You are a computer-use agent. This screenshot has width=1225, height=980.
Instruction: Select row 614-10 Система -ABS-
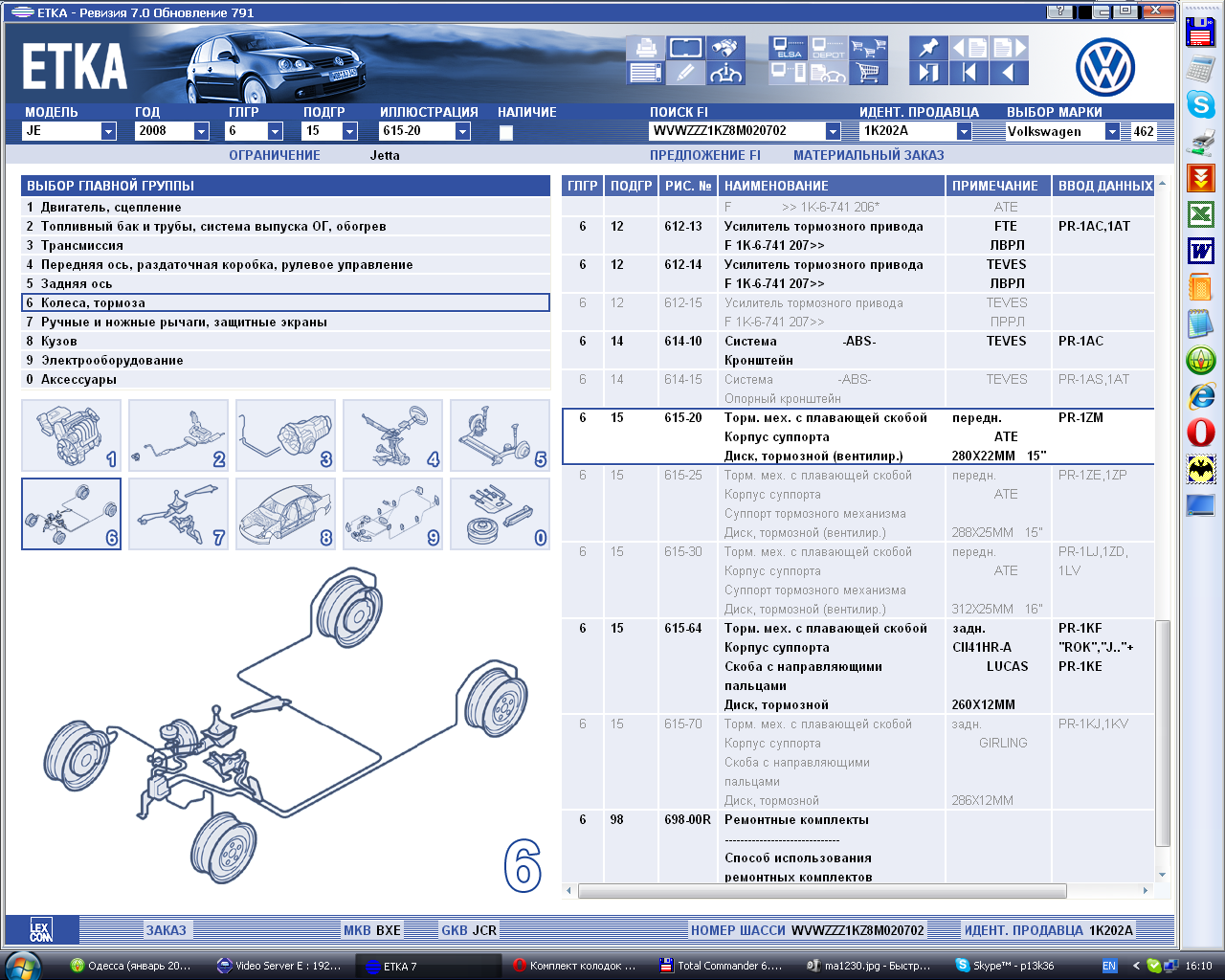click(x=858, y=350)
